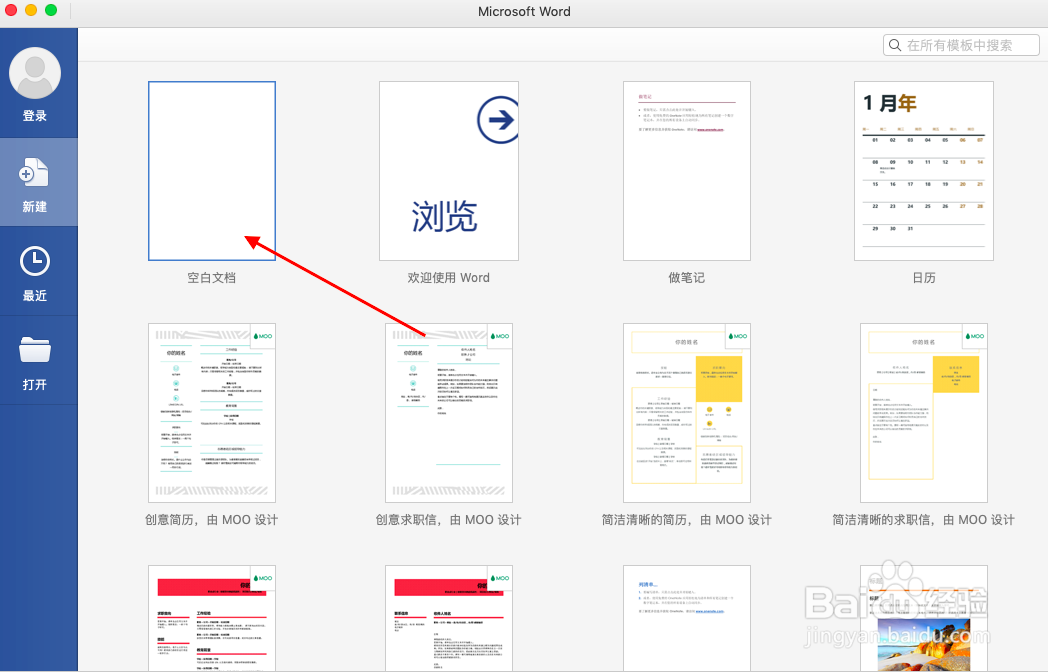Screen dimensions: 1048x672
Task: Select the 新建 sidebar item
Action: click(38, 182)
